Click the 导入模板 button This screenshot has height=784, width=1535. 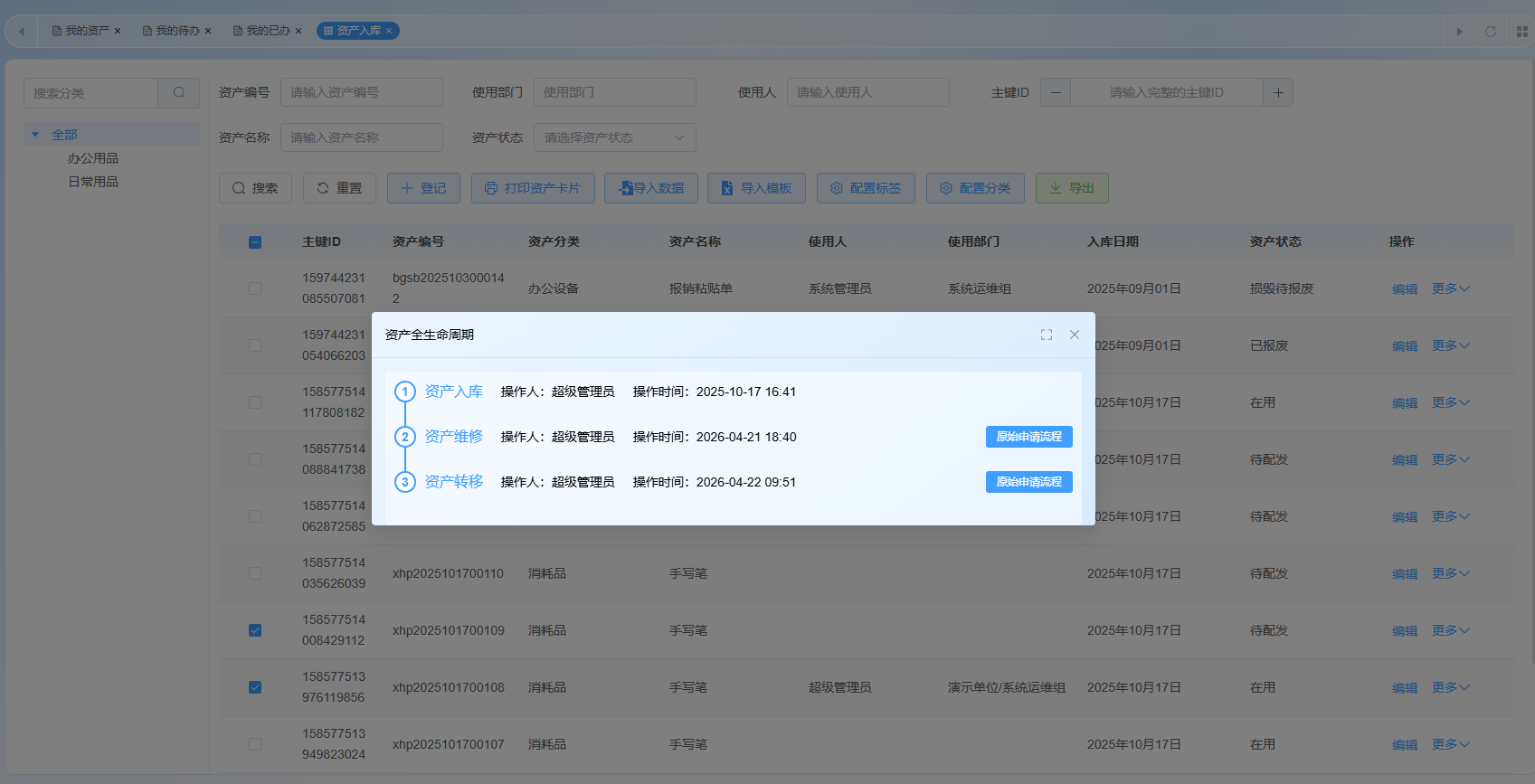pos(756,188)
